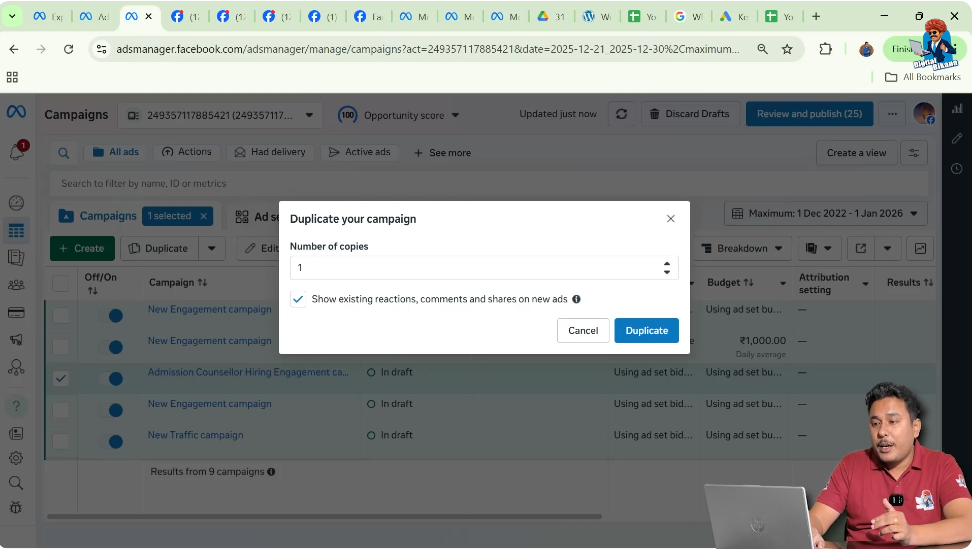Expand the Breakdown dropdown

tap(742, 249)
